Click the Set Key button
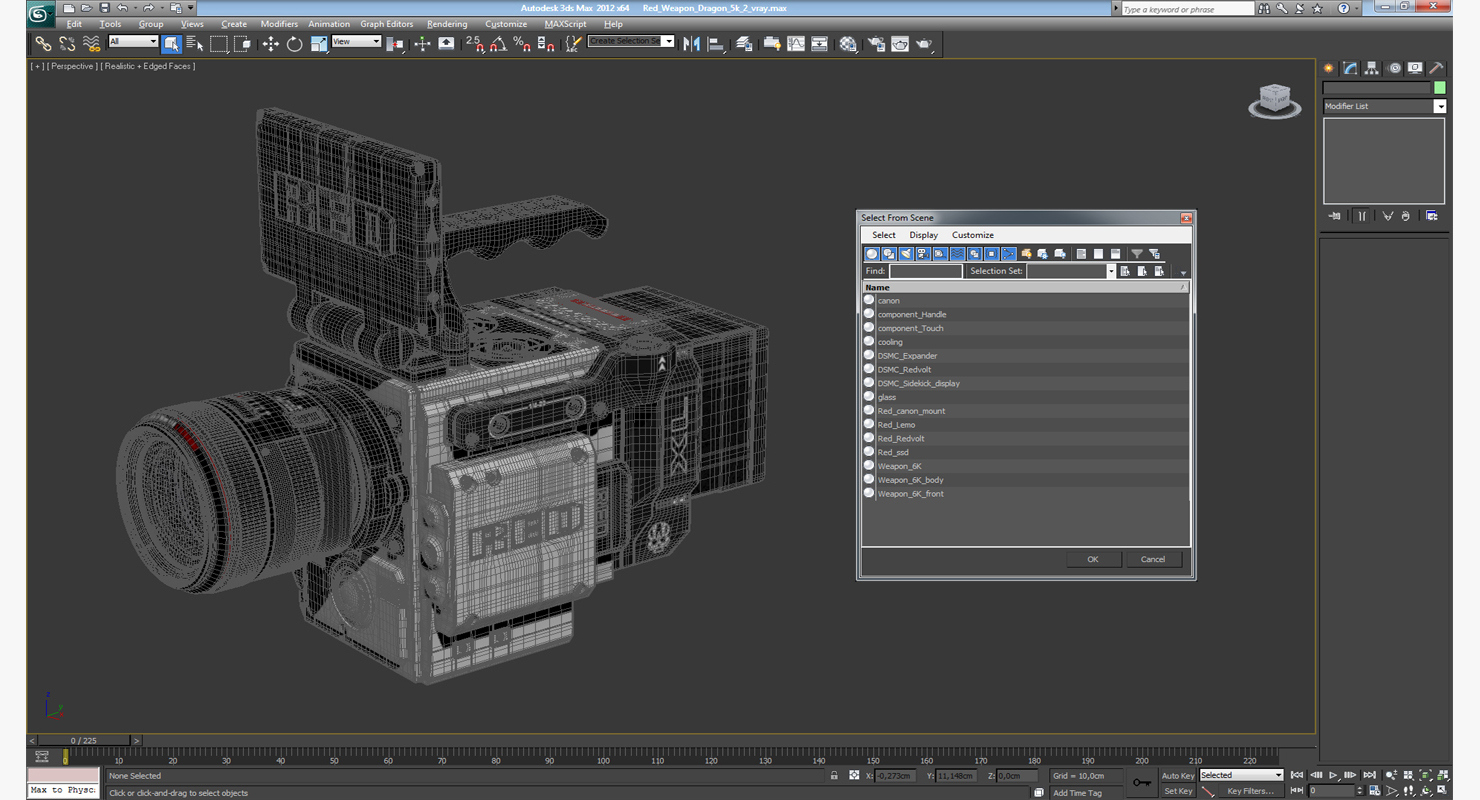1480x800 pixels. pyautogui.click(x=1177, y=791)
